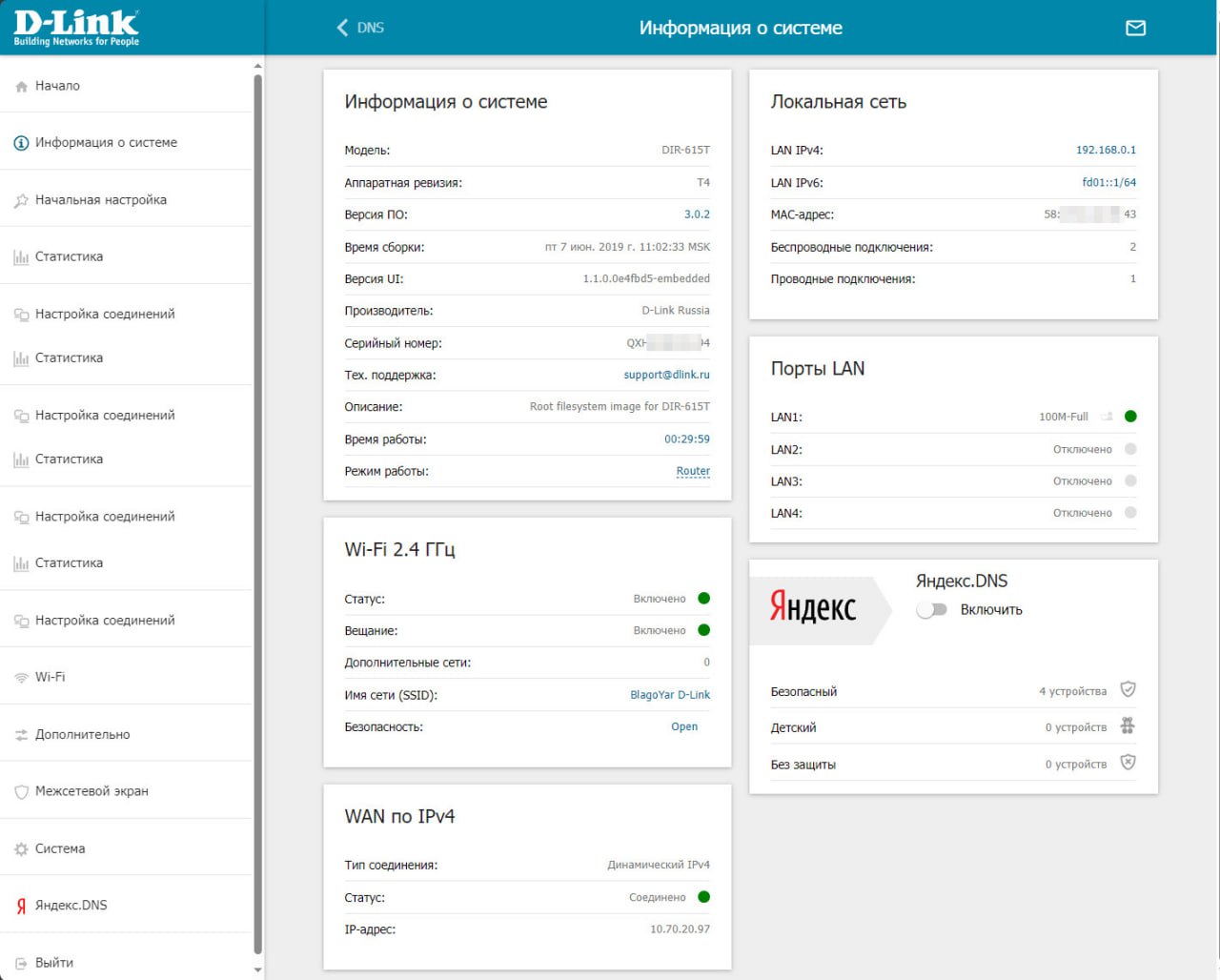Viewport: 1220px width, 980px height.
Task: Click the sidebar scrollbar down arrow
Action: coord(257,970)
